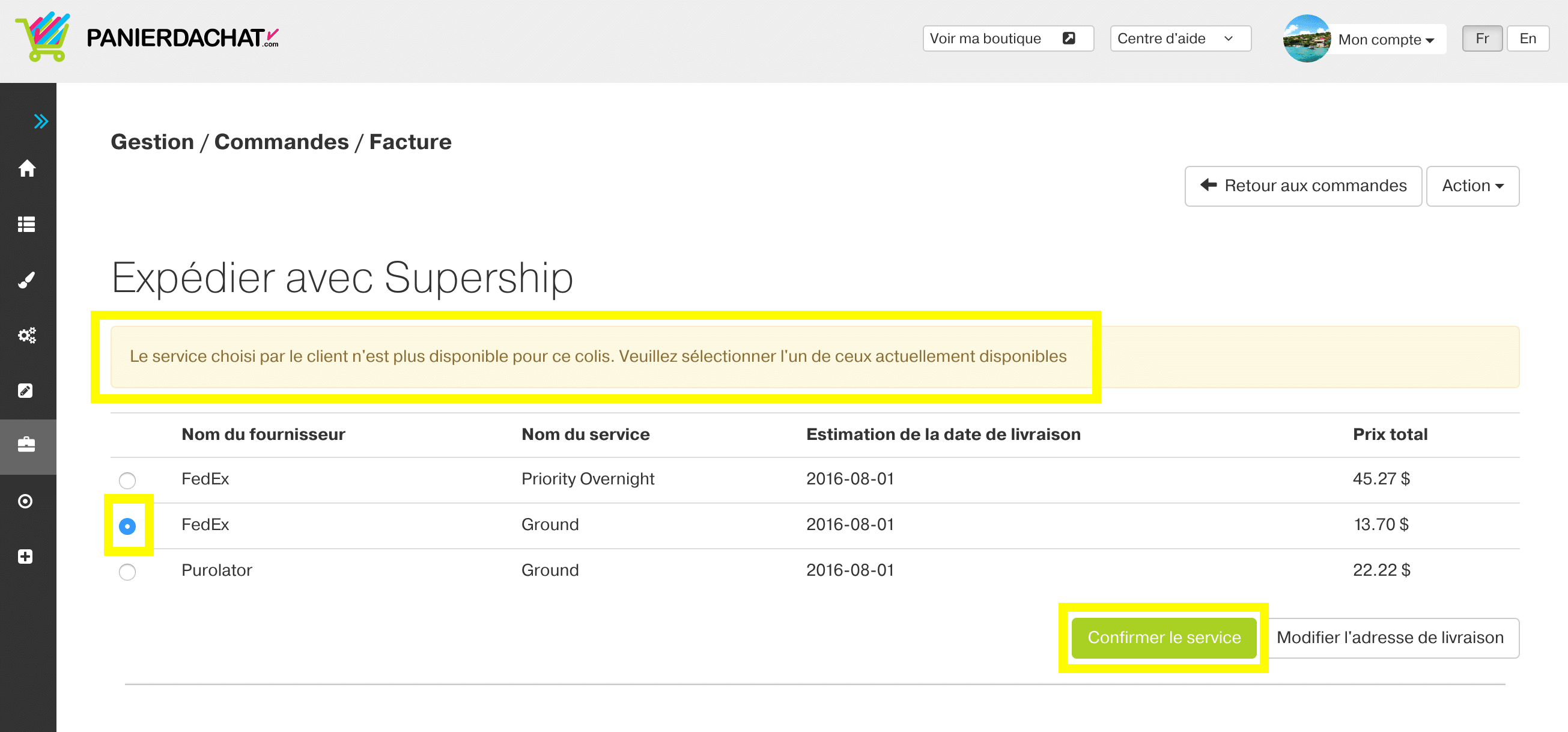Expand the sidebar with double chevron icon
1568x732 pixels.
pyautogui.click(x=40, y=121)
